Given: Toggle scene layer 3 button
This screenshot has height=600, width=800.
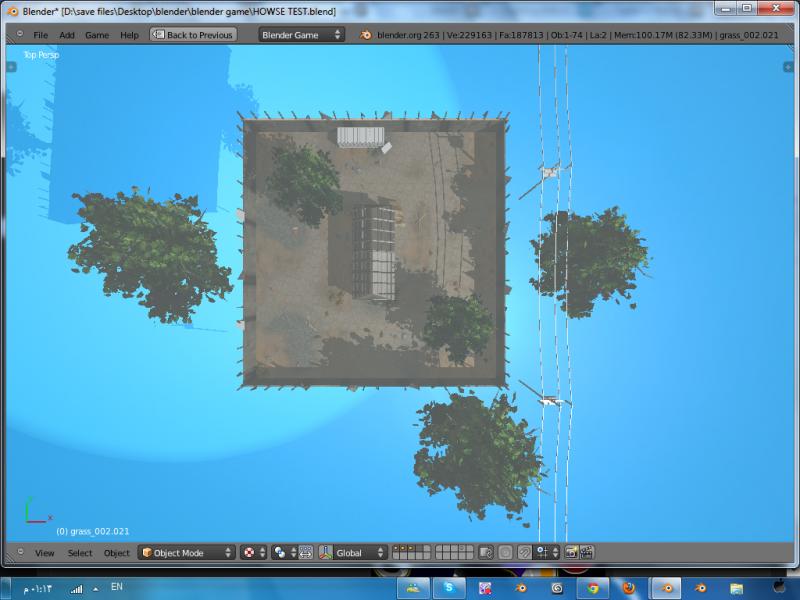Looking at the screenshot, I should tap(411, 548).
